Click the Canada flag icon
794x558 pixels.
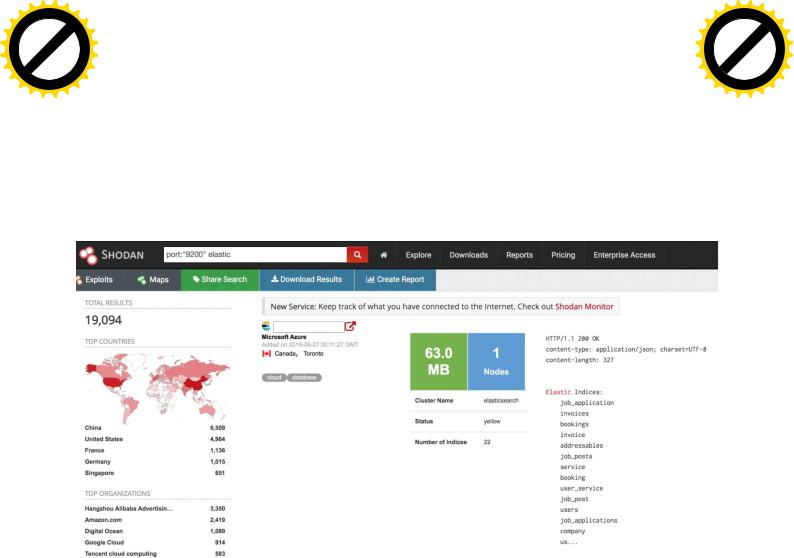(266, 353)
